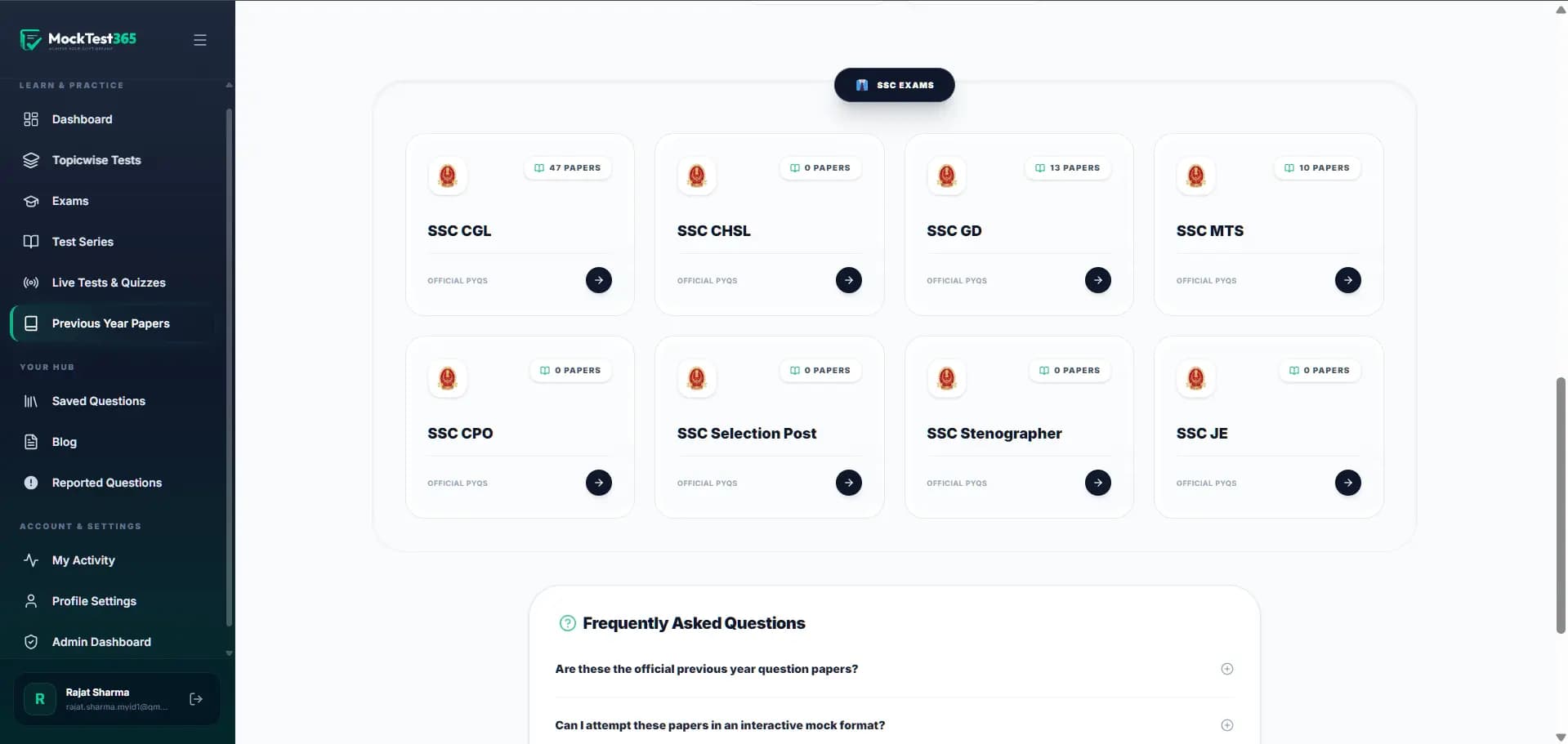Viewport: 1568px width, 744px height.
Task: Click the SSC CGL title
Action: pyautogui.click(x=459, y=231)
